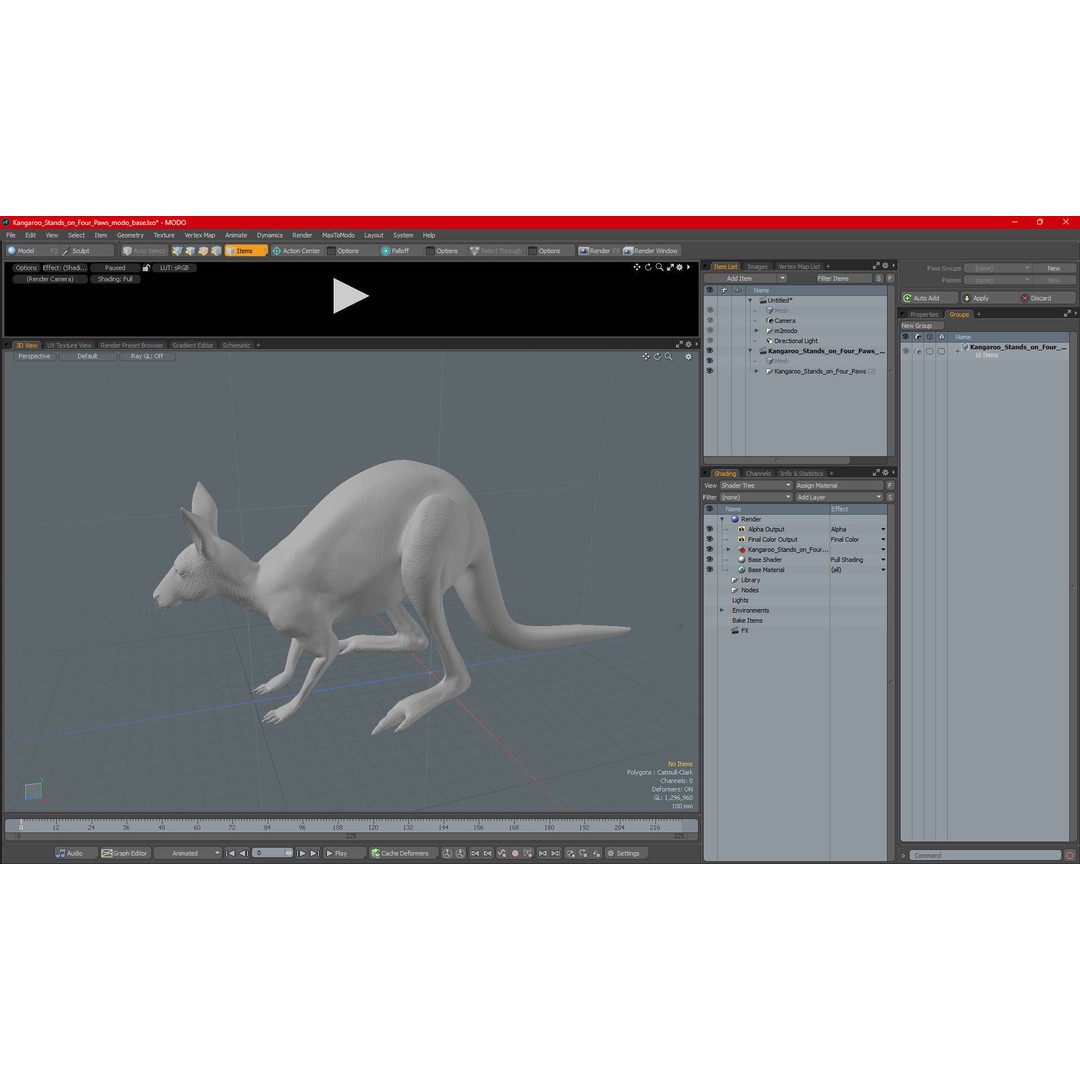
Task: Open the MaxToModo menu
Action: pyautogui.click(x=338, y=235)
